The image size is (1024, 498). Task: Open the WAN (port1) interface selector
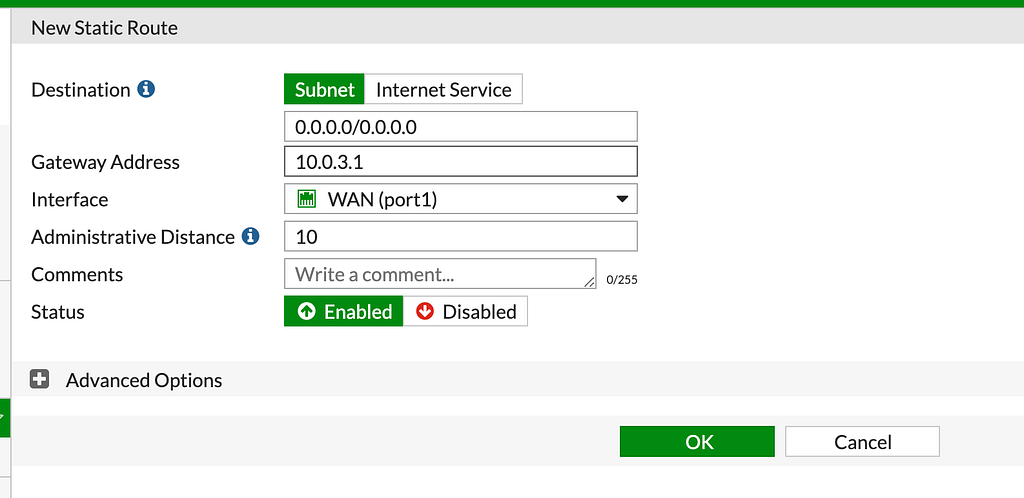[461, 199]
